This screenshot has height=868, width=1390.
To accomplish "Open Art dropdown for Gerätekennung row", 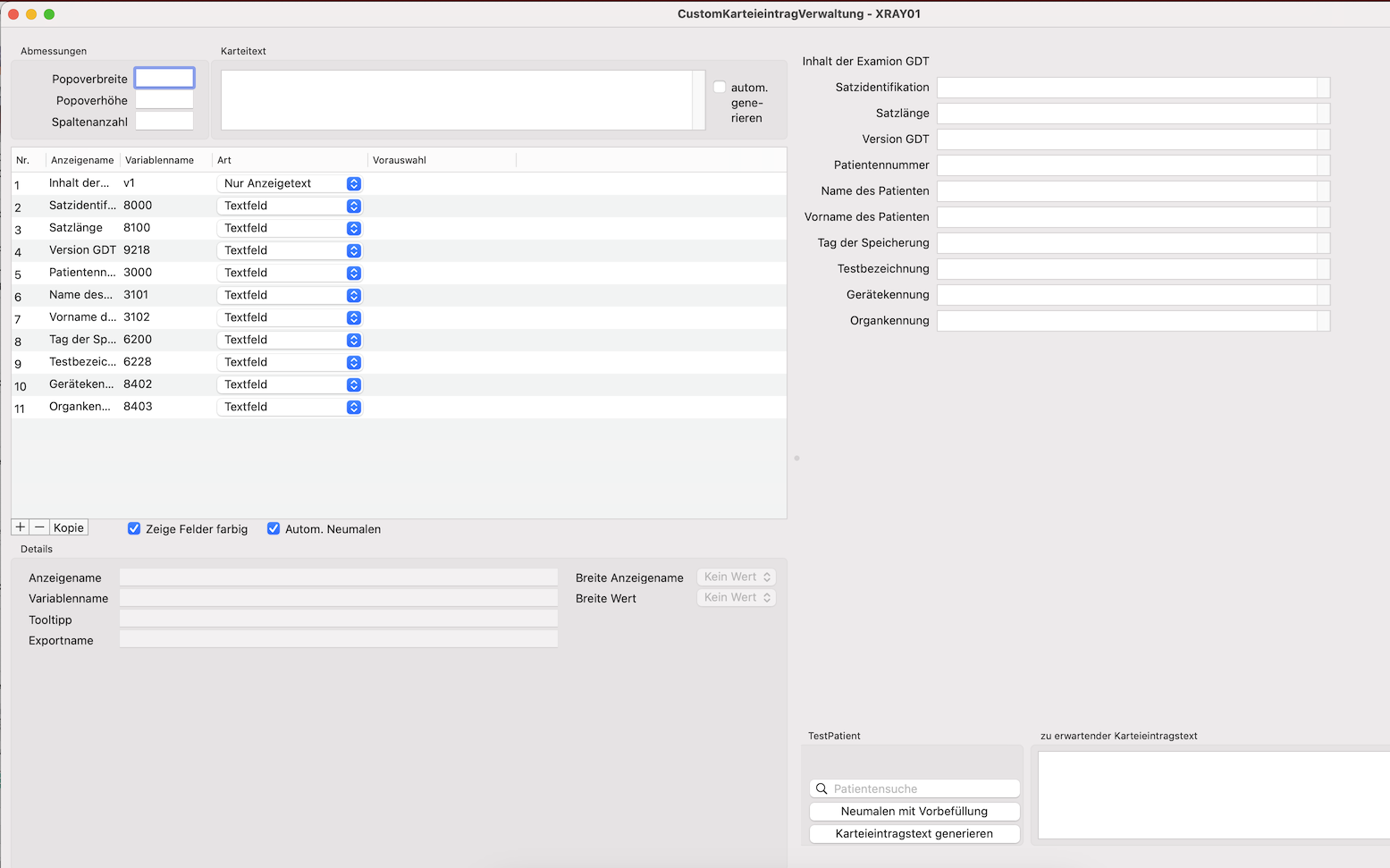I will (x=290, y=384).
